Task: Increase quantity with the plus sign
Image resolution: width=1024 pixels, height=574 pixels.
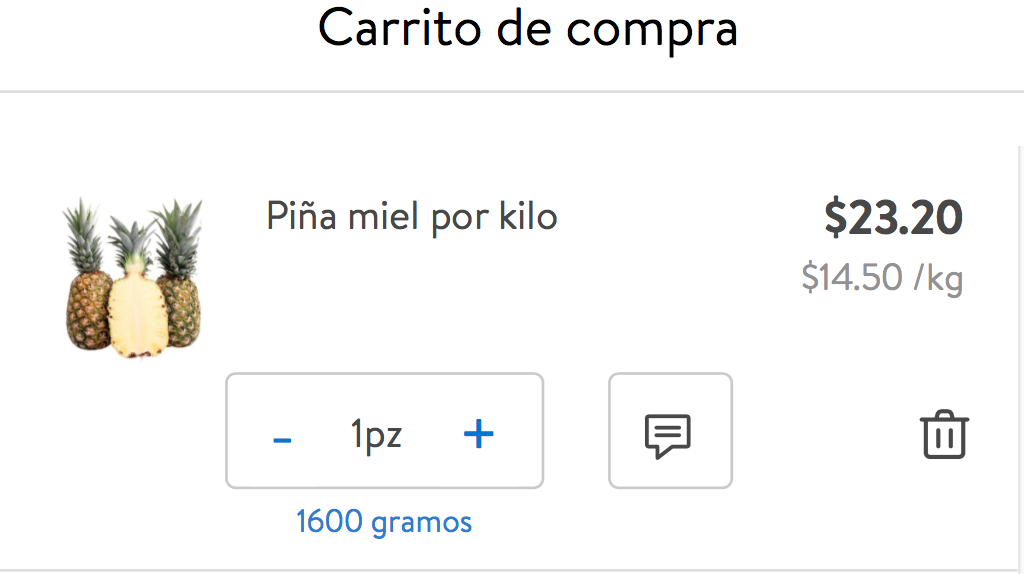Action: coord(479,433)
